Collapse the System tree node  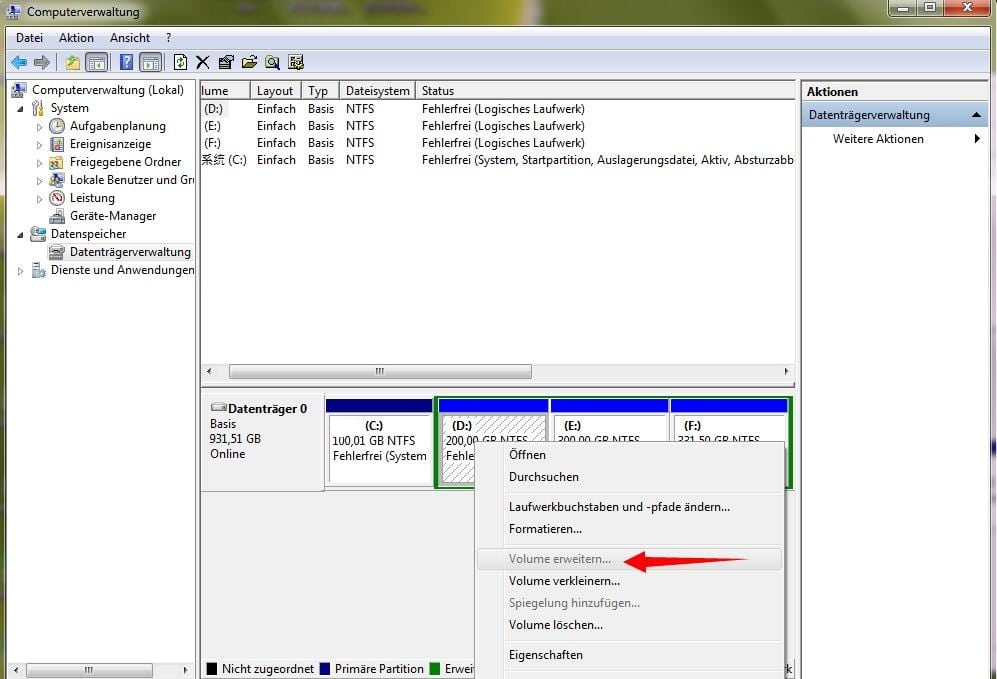click(20, 109)
